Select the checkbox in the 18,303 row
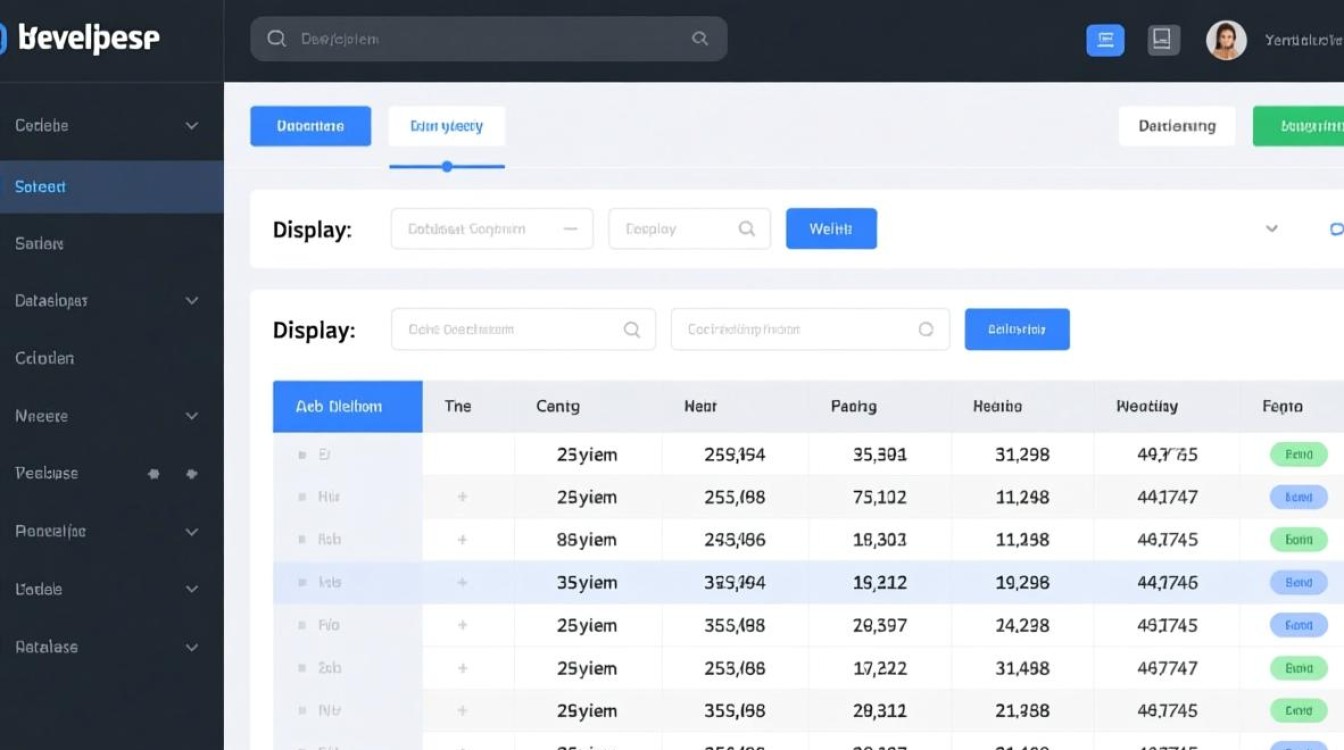1344x750 pixels. (302, 540)
